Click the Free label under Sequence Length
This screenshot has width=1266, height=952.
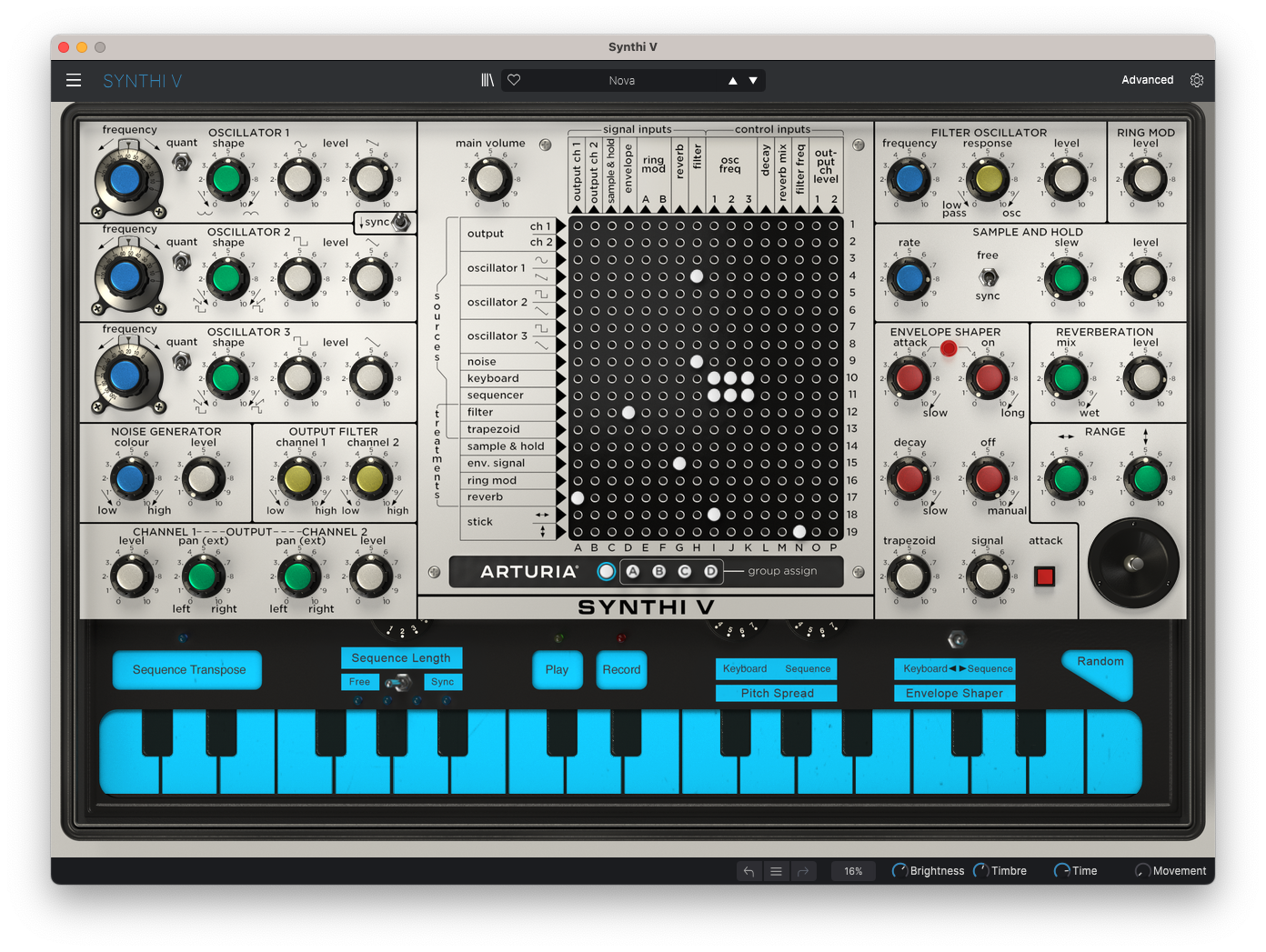pos(360,682)
